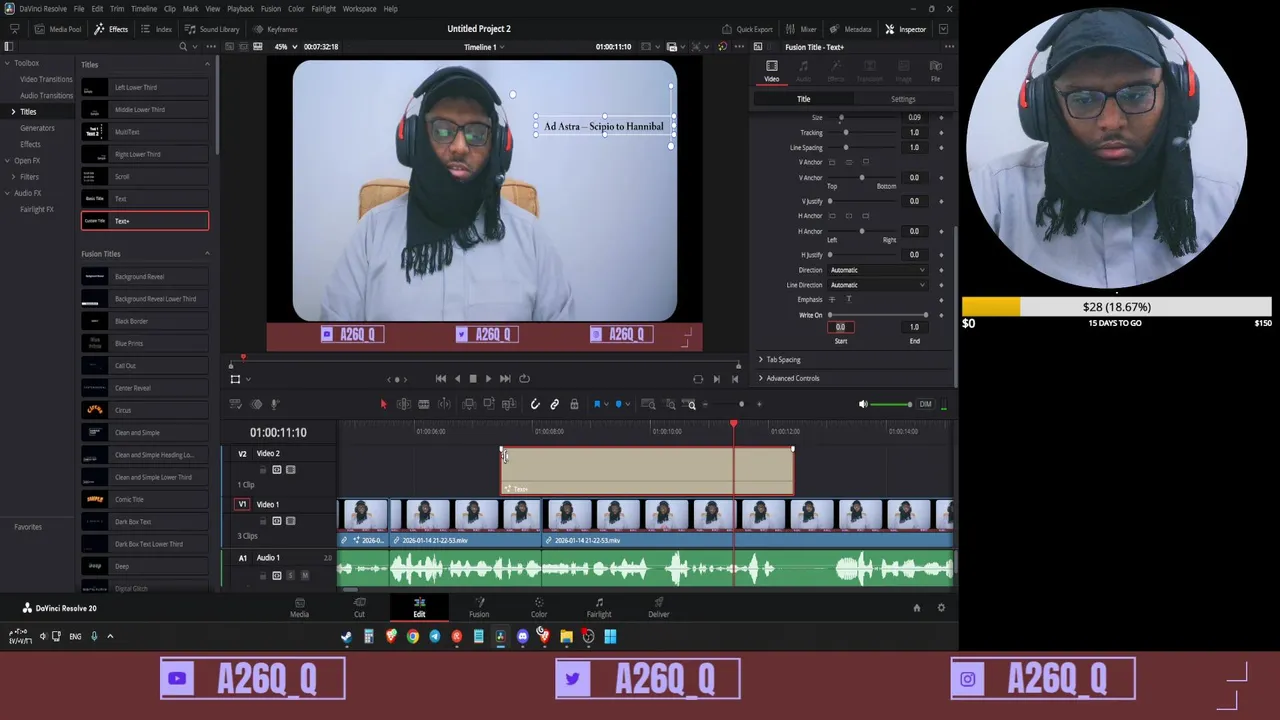Switch to the Fusion page
1280x720 pixels.
click(479, 607)
